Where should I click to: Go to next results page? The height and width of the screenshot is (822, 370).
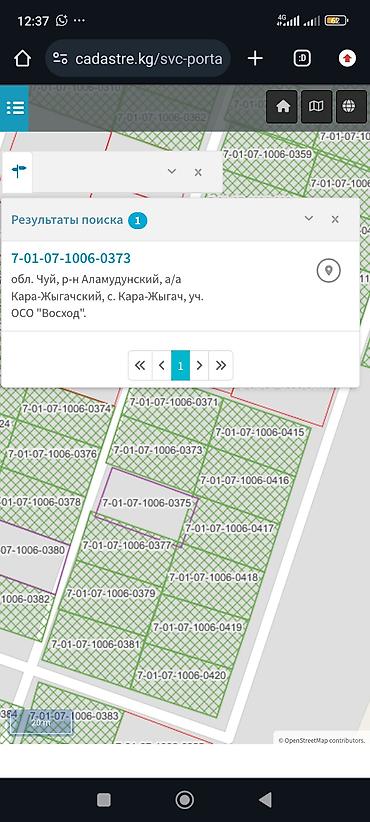click(x=199, y=365)
